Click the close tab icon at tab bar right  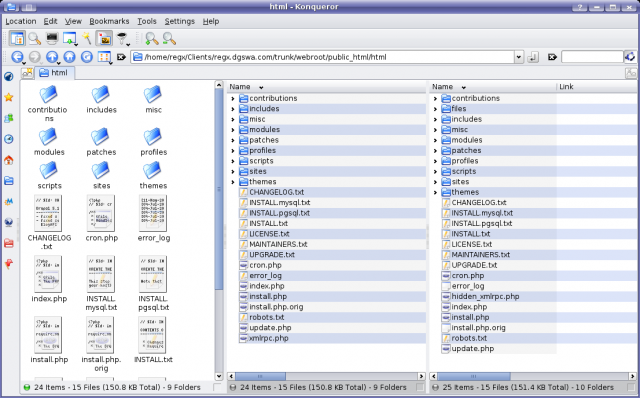[x=631, y=73]
